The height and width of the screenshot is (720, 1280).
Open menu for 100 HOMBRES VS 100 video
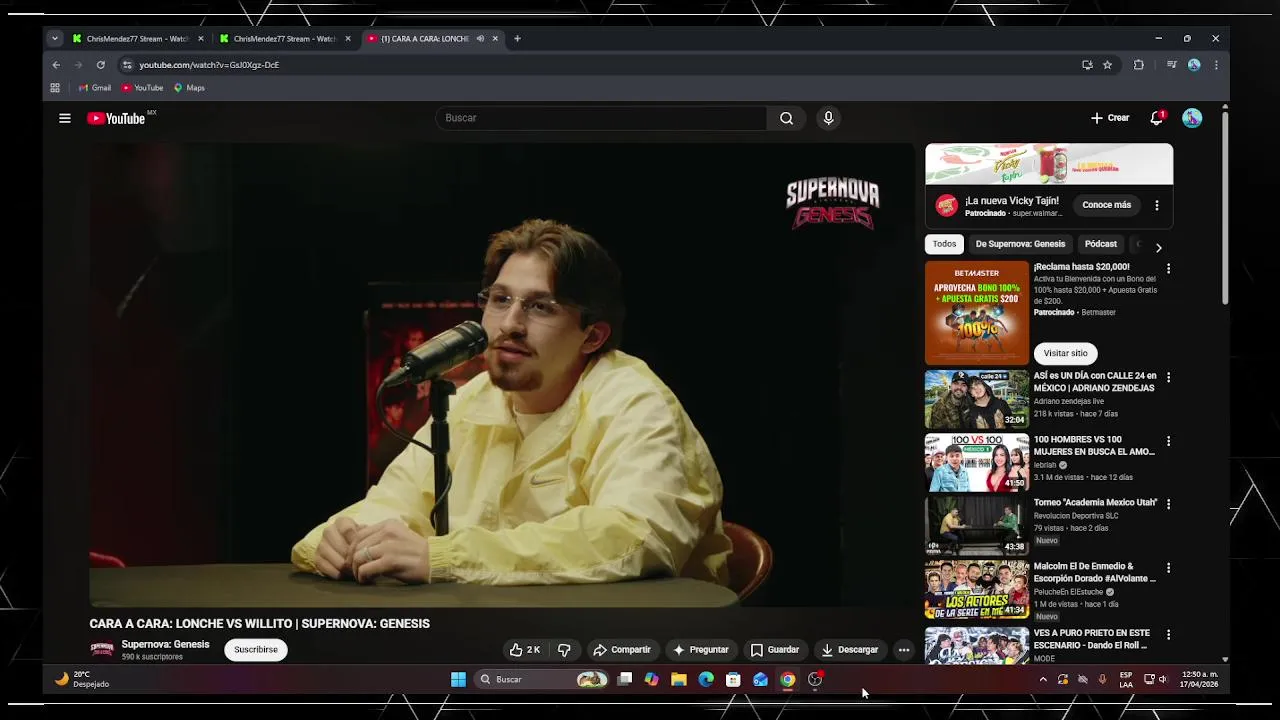pos(1168,441)
